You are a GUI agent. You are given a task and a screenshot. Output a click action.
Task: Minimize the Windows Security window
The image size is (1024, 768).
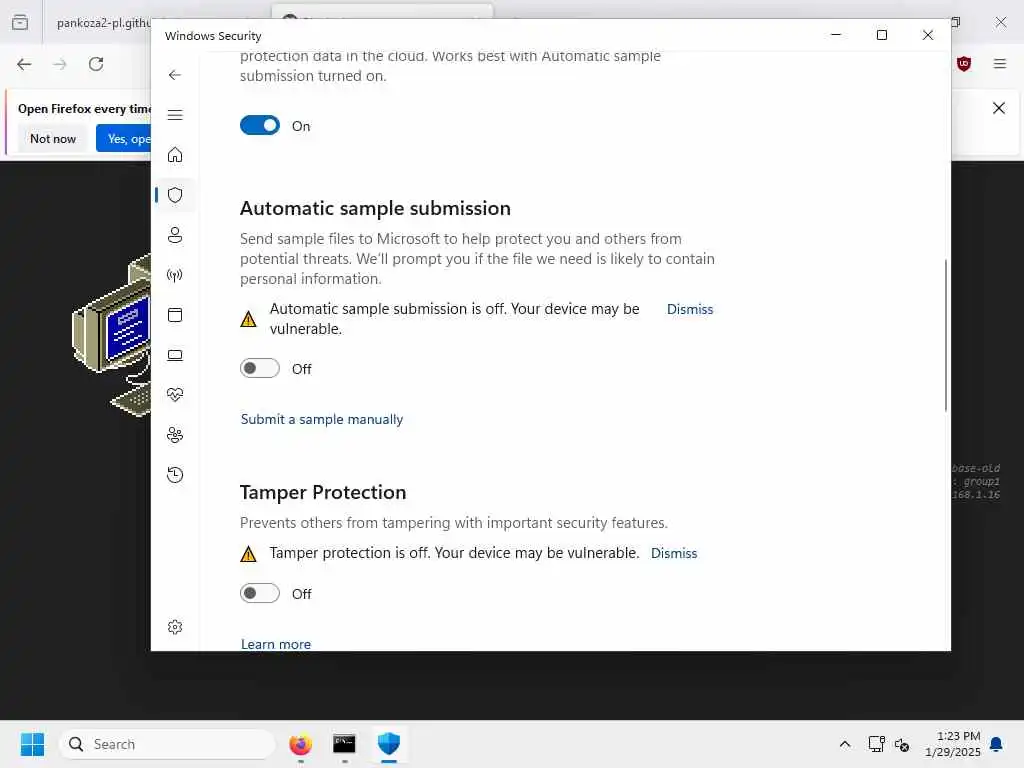tap(836, 35)
